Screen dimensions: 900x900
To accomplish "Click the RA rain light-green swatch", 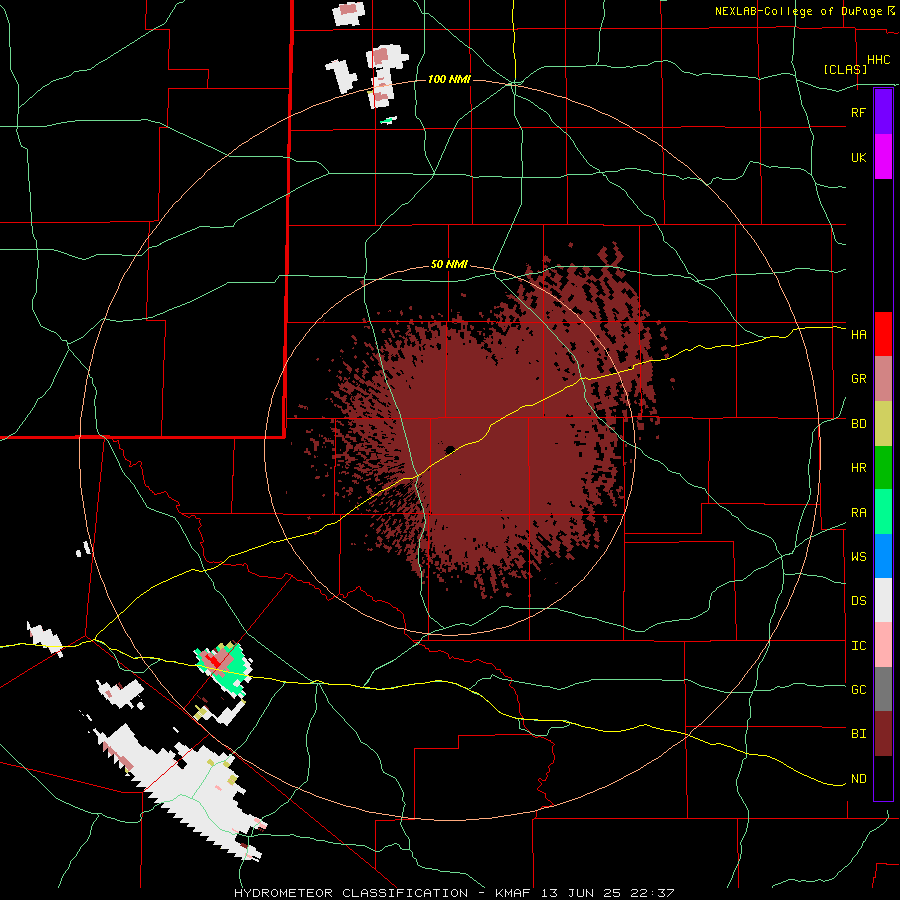I will pos(883,512).
